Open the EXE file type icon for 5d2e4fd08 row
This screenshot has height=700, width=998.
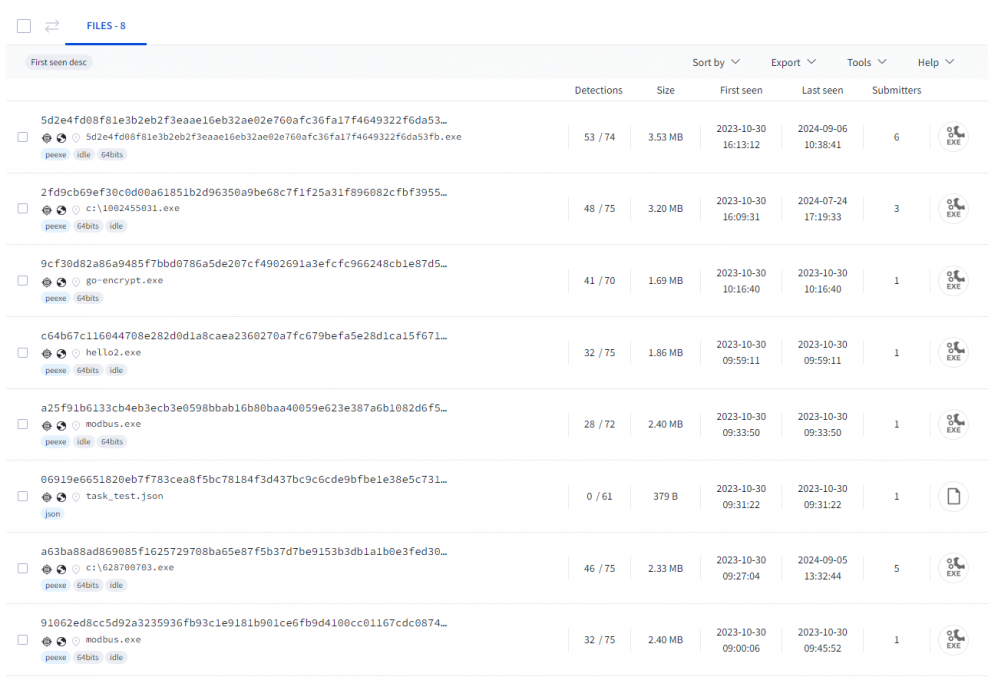click(954, 136)
